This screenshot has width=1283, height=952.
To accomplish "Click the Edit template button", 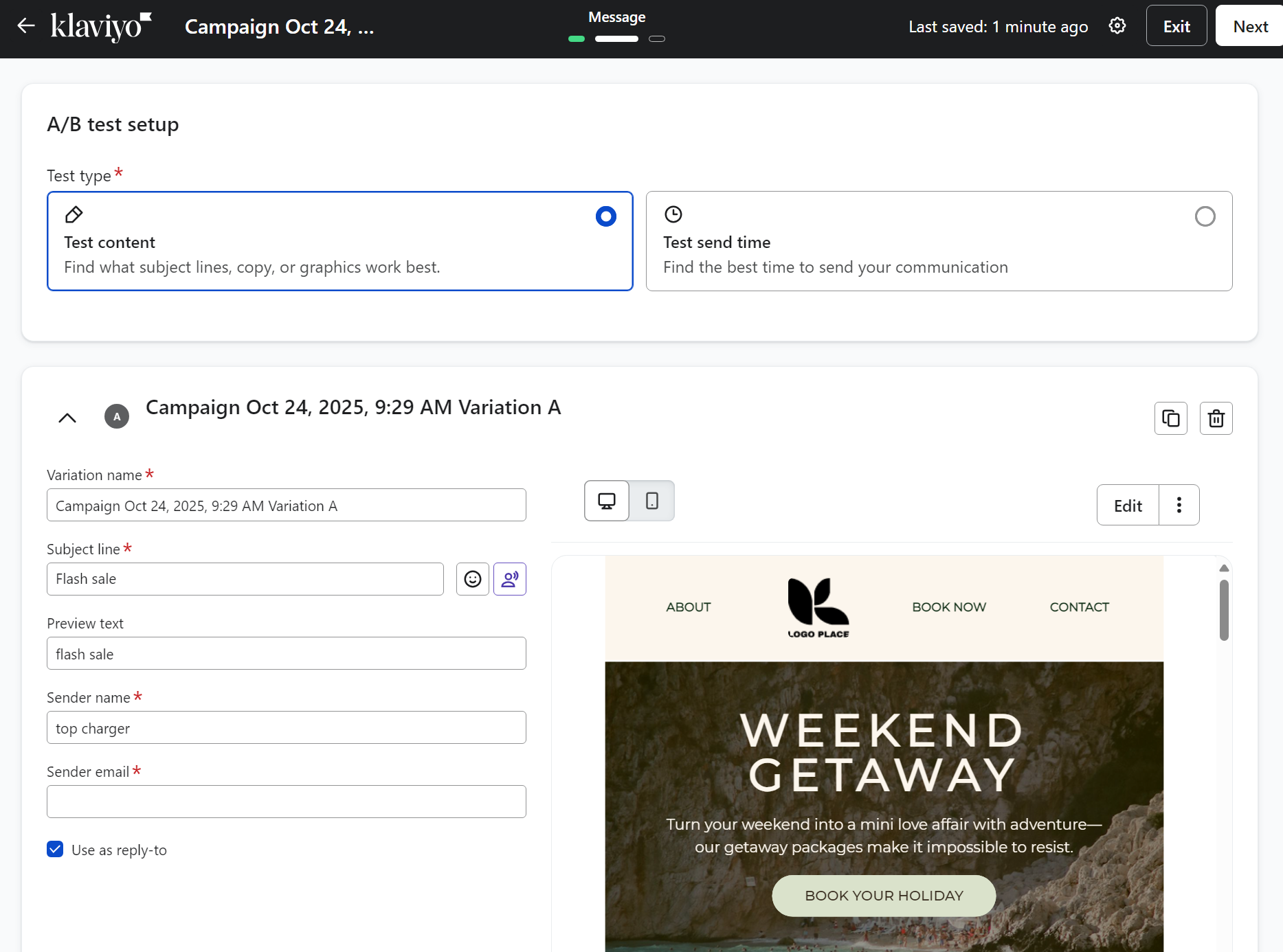I will [1128, 506].
